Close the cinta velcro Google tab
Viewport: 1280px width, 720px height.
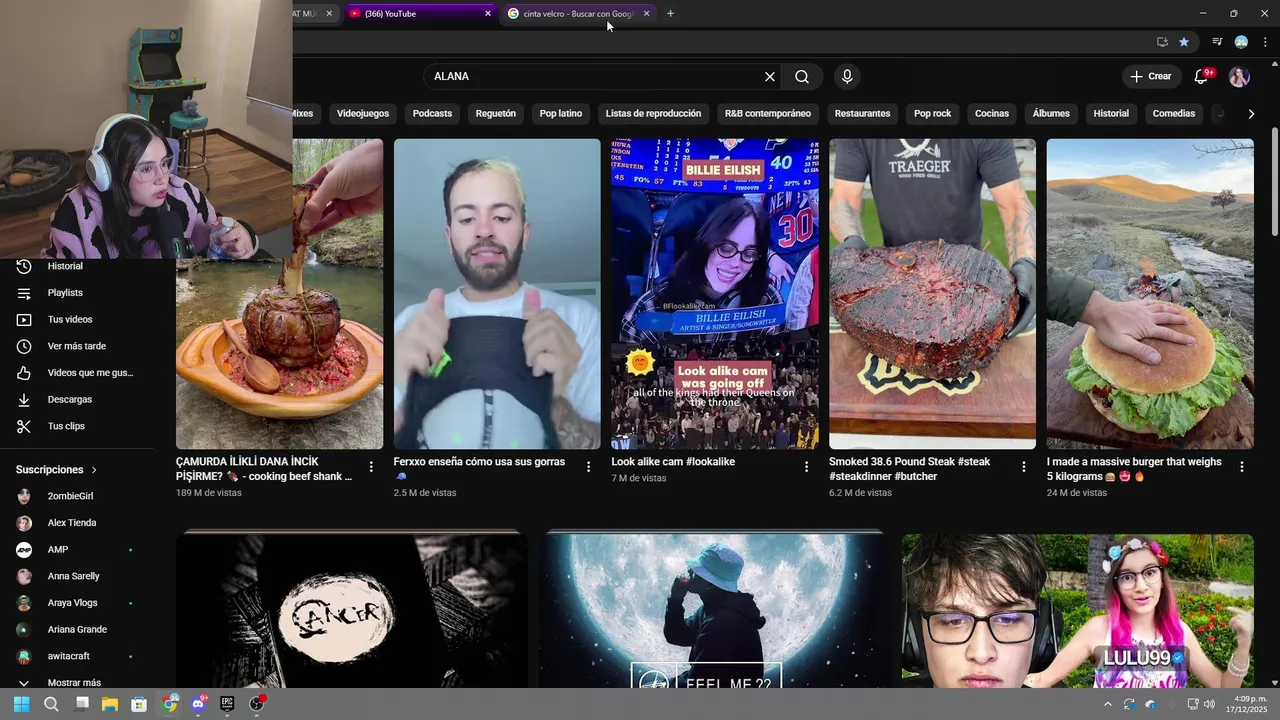646,13
